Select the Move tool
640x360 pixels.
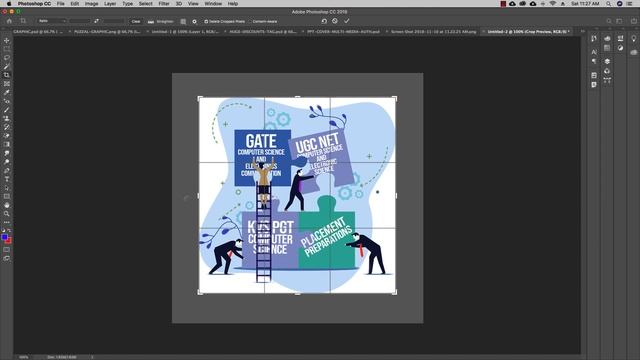[x=7, y=40]
